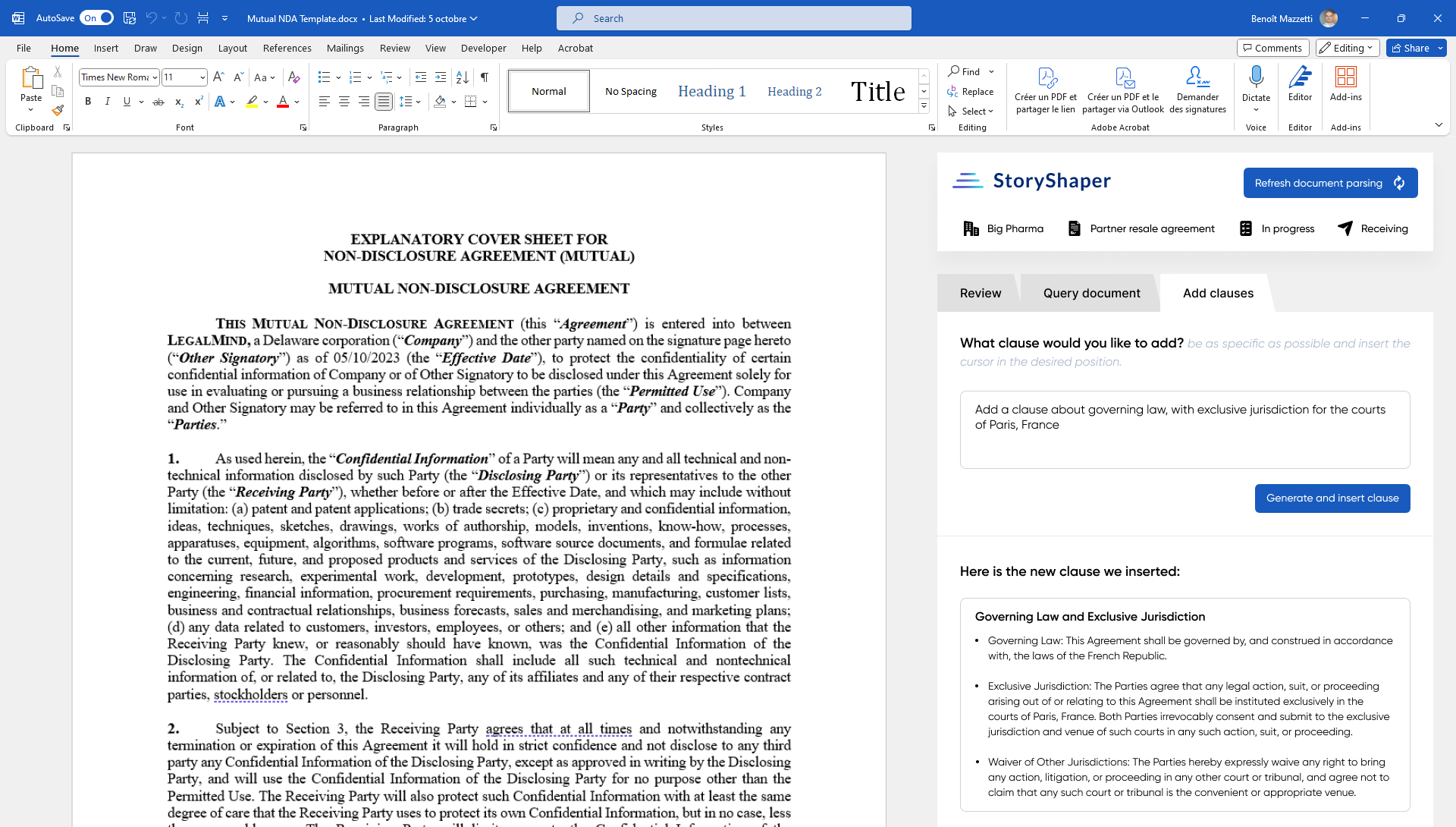
Task: Click Refresh document parsing button
Action: click(x=1329, y=183)
